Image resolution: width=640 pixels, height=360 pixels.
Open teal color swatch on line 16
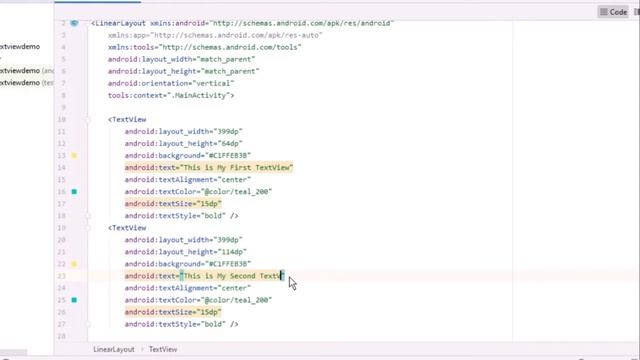click(74, 191)
